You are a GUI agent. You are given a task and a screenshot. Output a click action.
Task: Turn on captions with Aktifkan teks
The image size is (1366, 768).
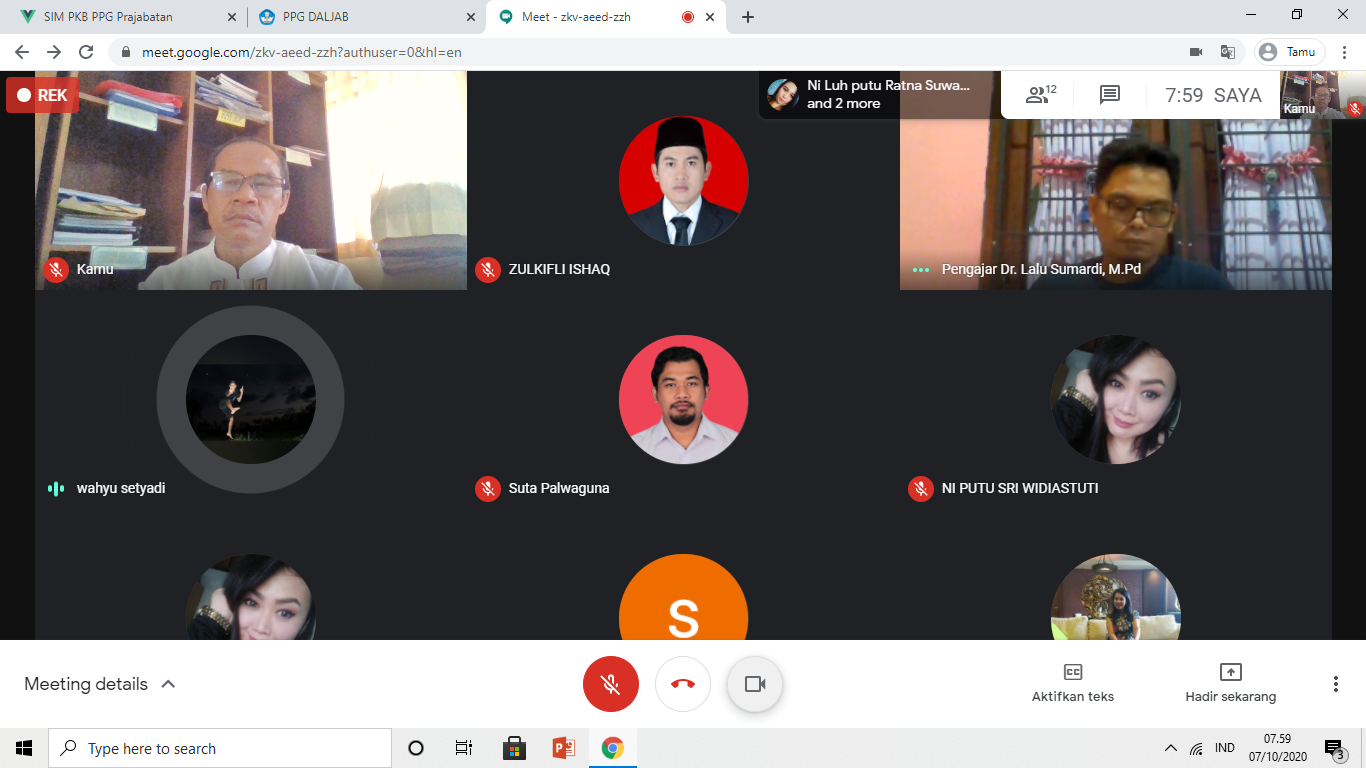pos(1073,683)
